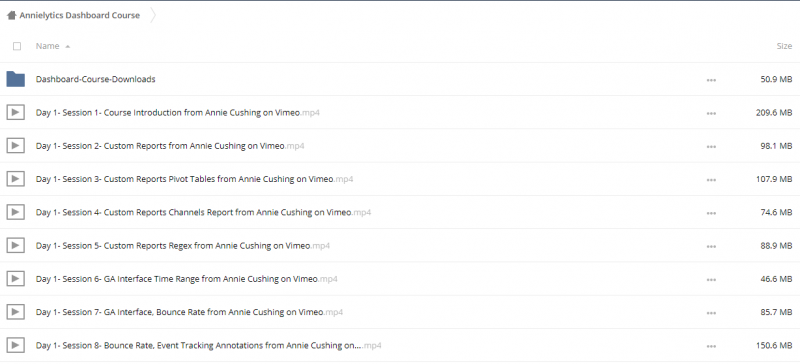The height and width of the screenshot is (364, 800).
Task: Click the video icon for Session 5 Regex
Action: point(16,245)
